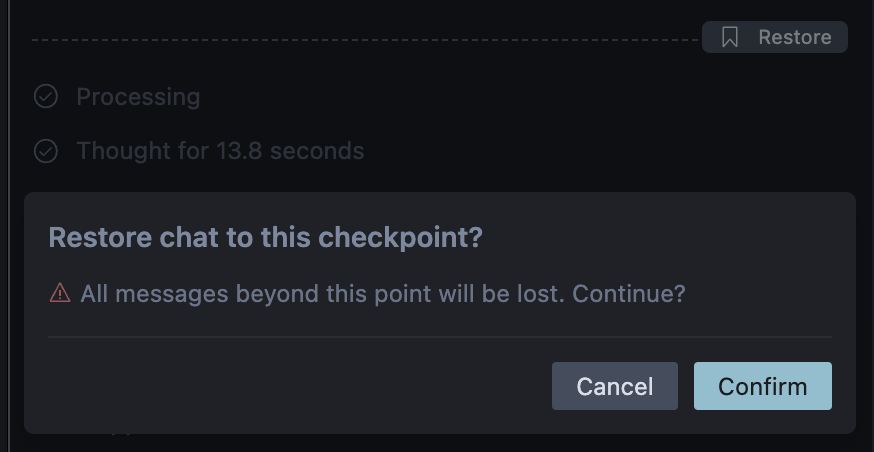Expand the Processing step
874x452 pixels.
(x=138, y=97)
